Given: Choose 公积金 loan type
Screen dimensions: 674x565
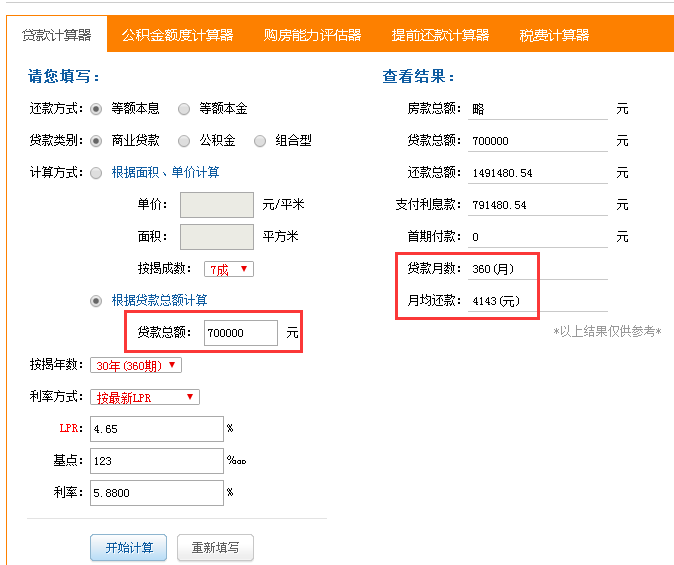Looking at the screenshot, I should [184, 141].
